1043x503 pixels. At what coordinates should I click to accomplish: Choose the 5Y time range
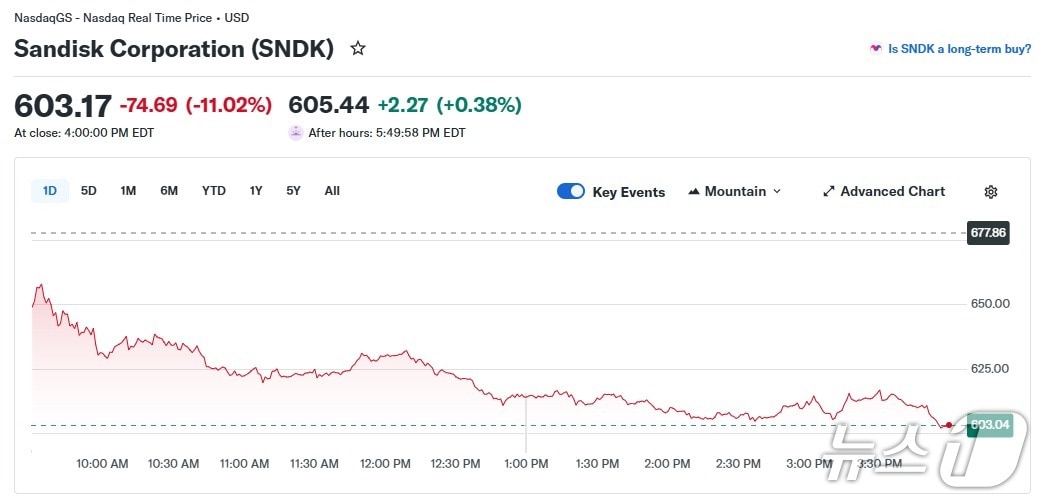click(293, 191)
